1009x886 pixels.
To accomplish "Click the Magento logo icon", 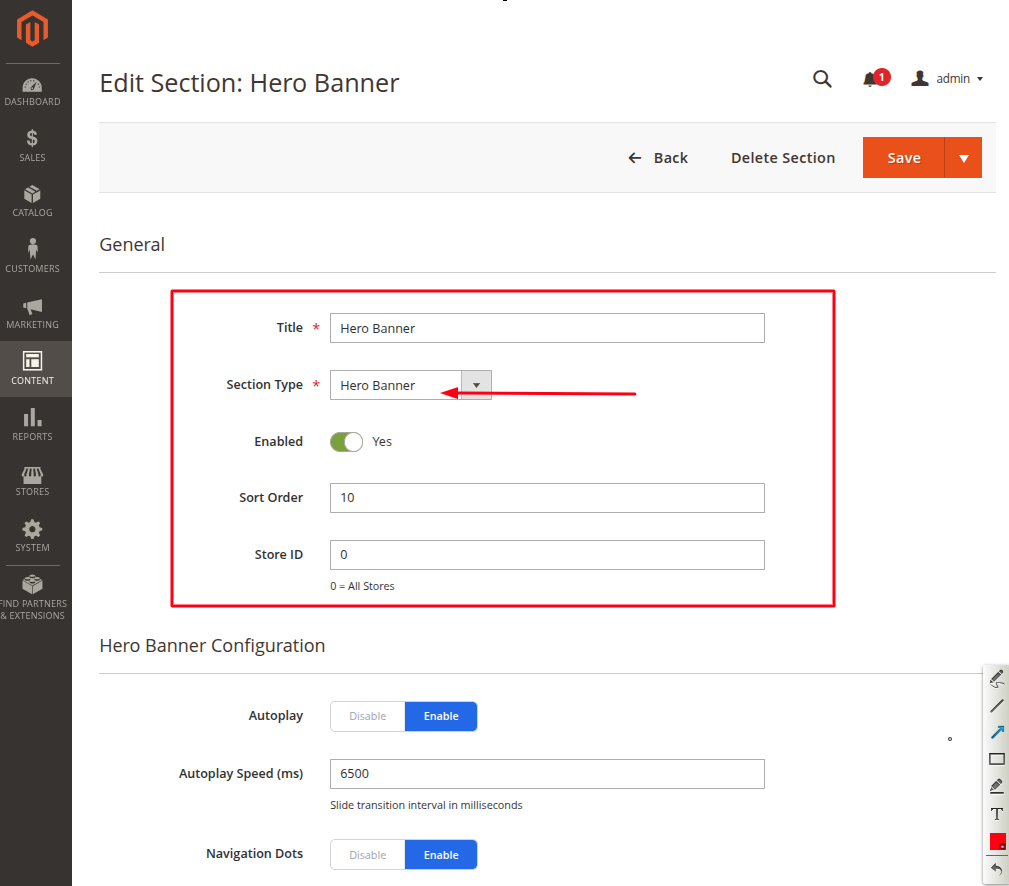I will click(32, 29).
